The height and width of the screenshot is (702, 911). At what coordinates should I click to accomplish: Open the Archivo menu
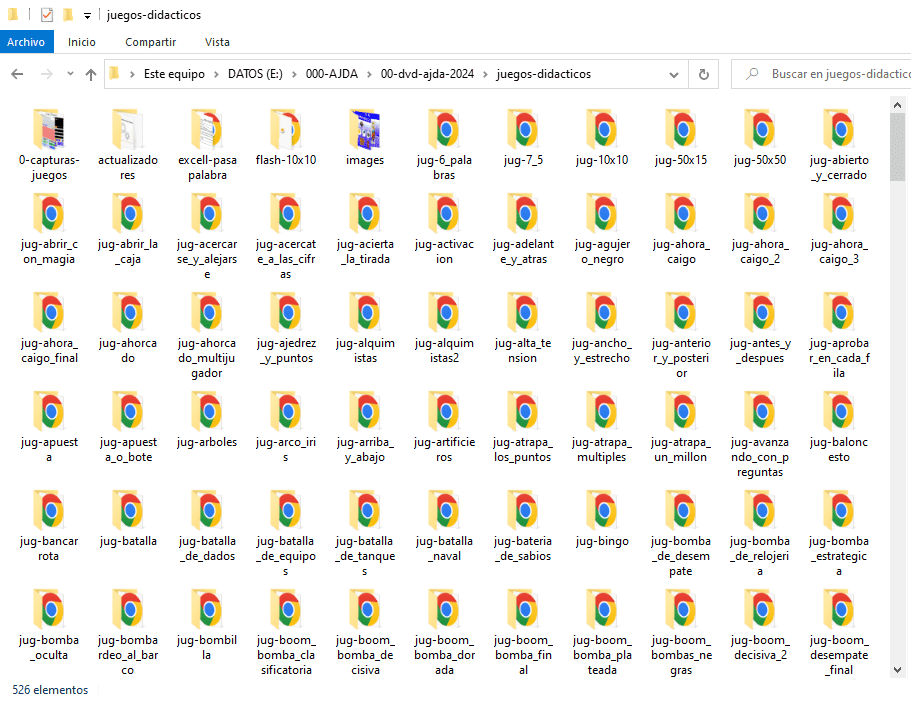pos(26,42)
